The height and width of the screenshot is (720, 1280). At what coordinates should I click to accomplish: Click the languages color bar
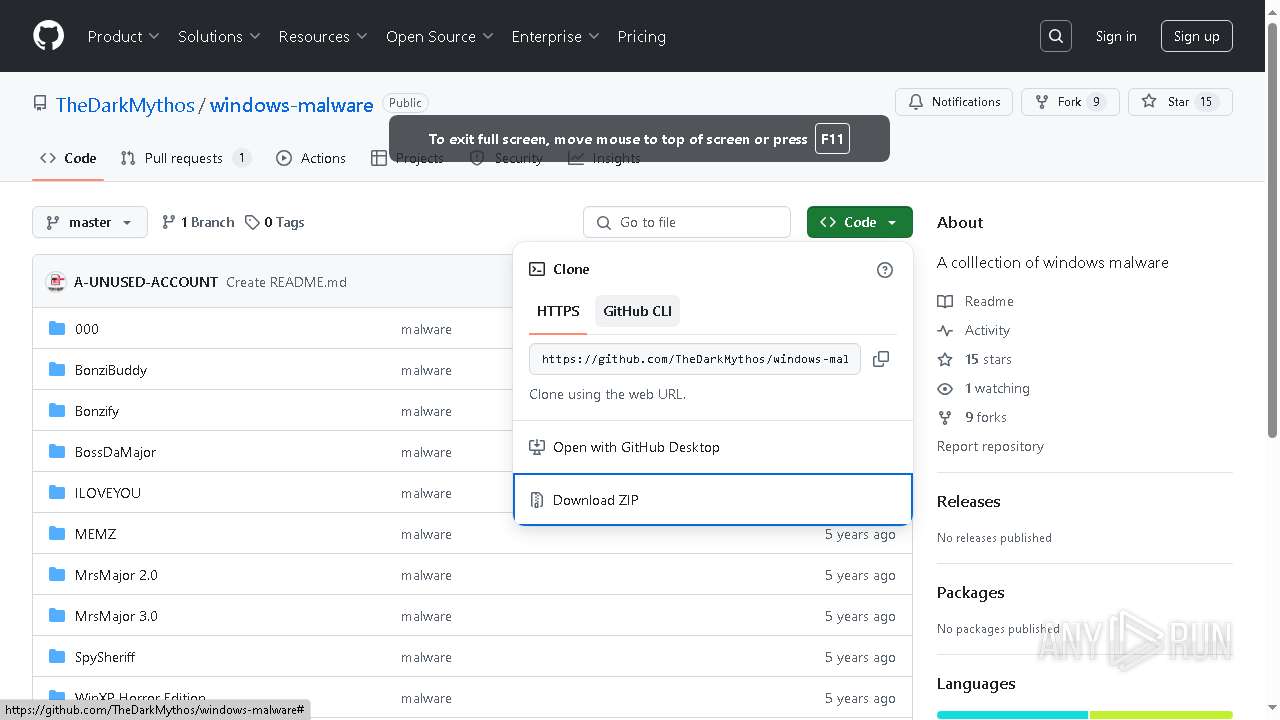(1085, 715)
